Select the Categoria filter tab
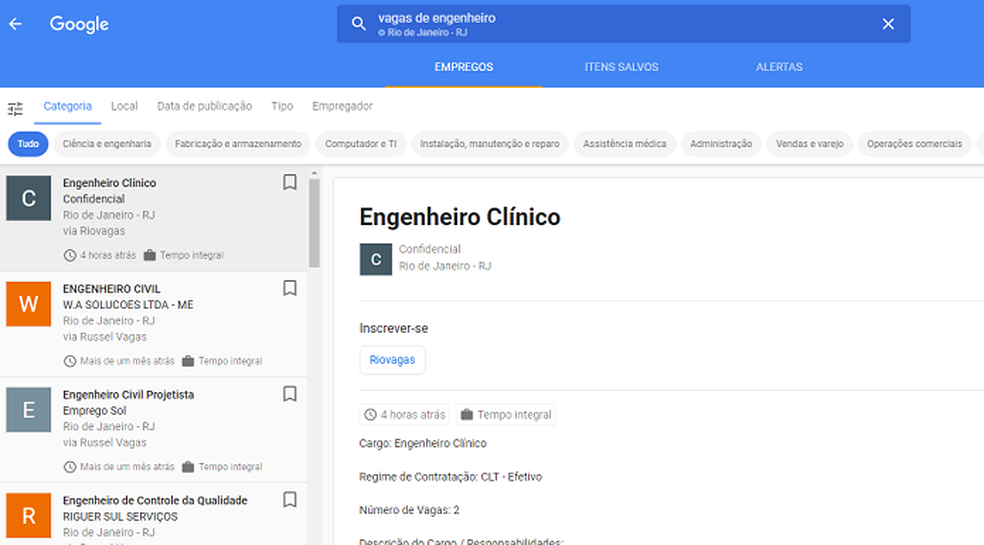This screenshot has height=545, width=984. pos(68,106)
